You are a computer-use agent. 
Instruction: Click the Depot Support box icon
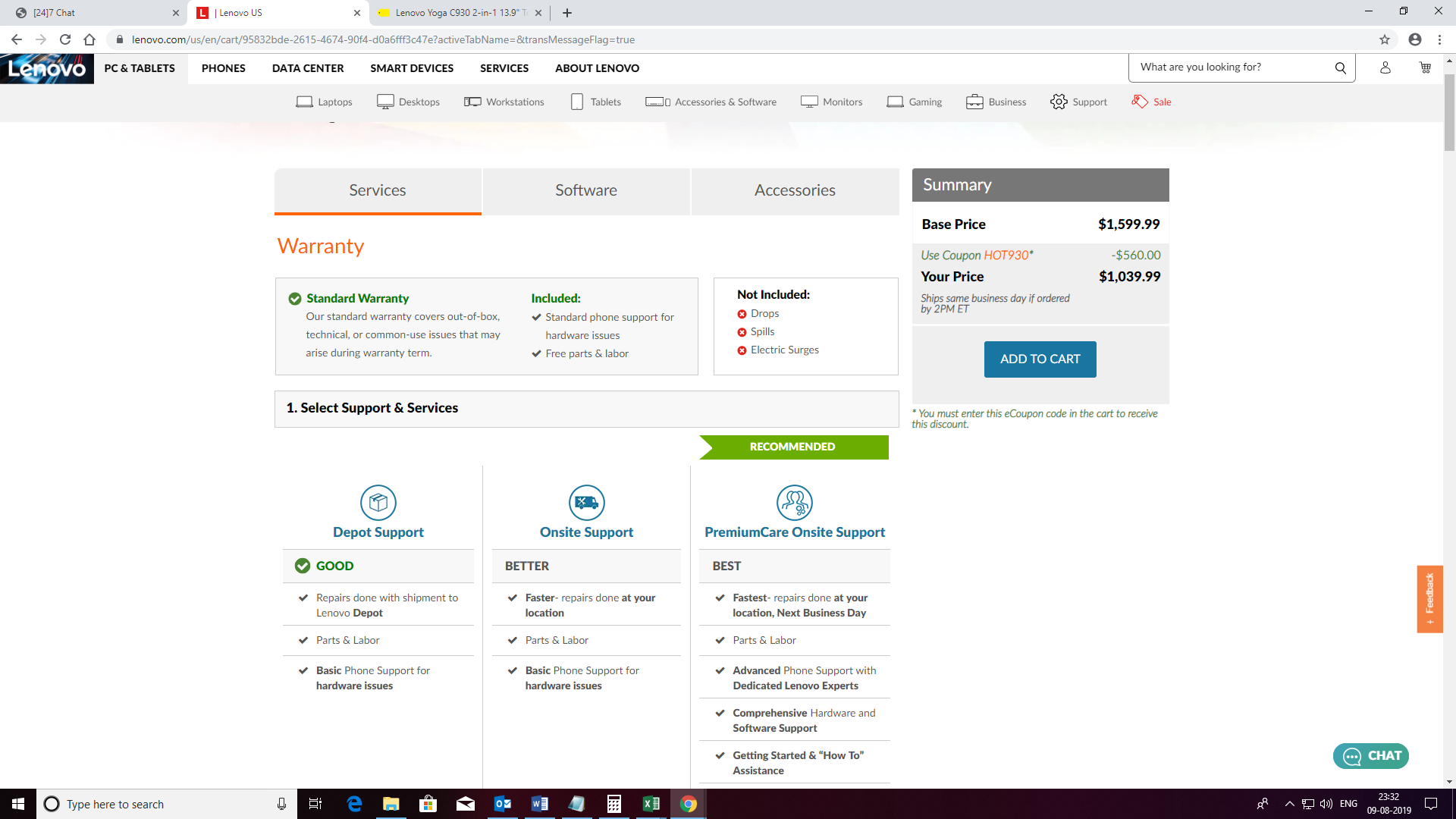coord(378,502)
